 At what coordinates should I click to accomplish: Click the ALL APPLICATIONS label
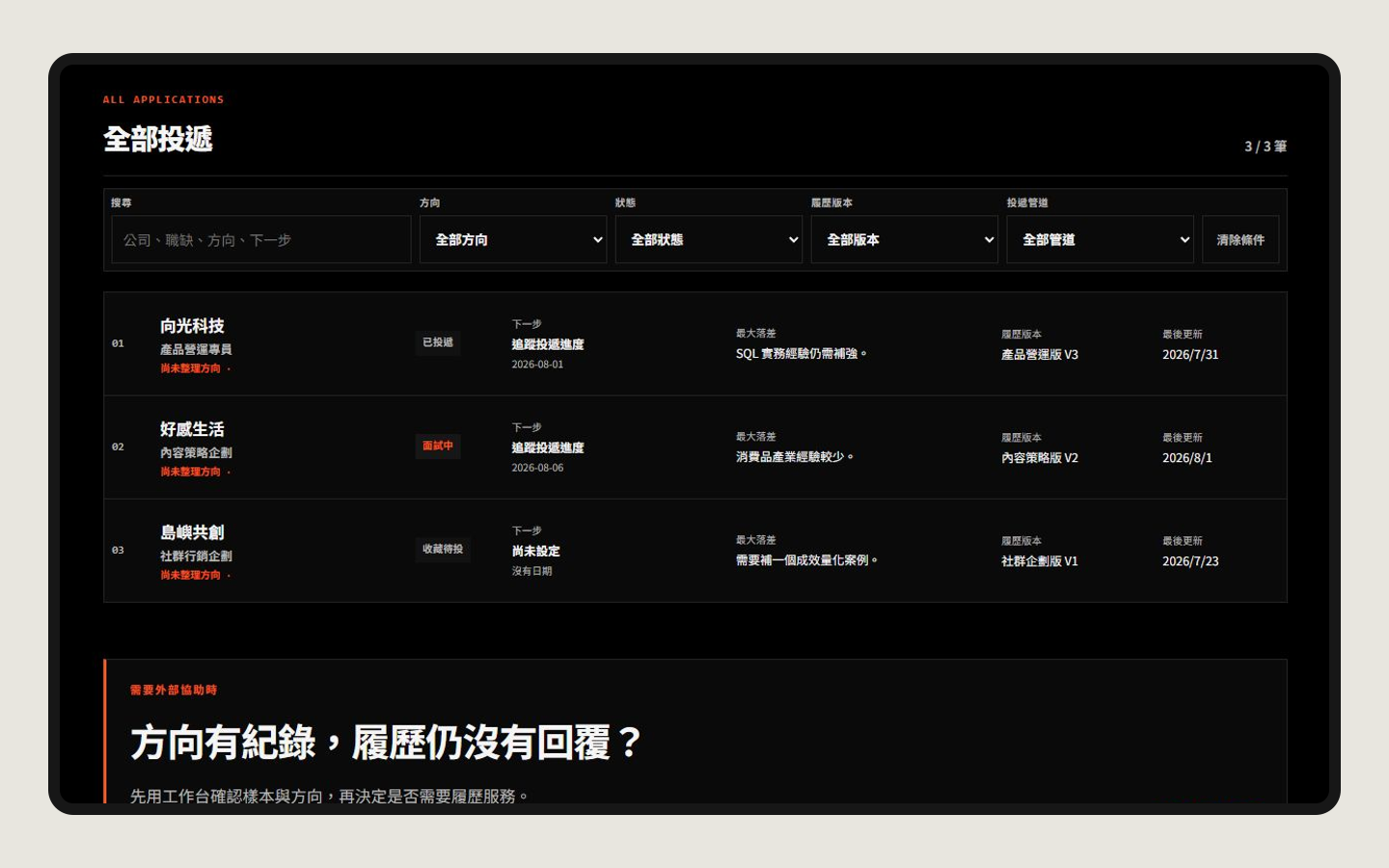[x=164, y=99]
